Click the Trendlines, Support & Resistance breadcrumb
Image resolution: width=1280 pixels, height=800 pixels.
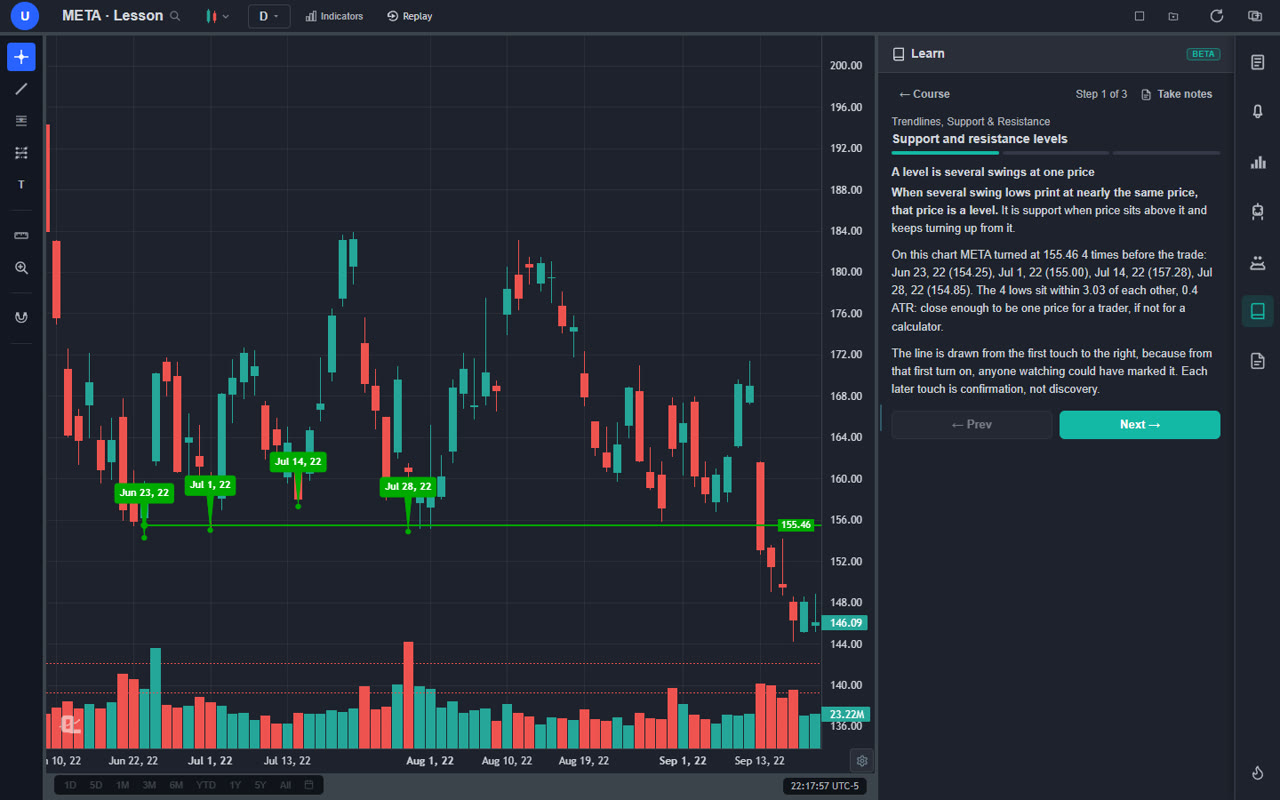coord(971,121)
